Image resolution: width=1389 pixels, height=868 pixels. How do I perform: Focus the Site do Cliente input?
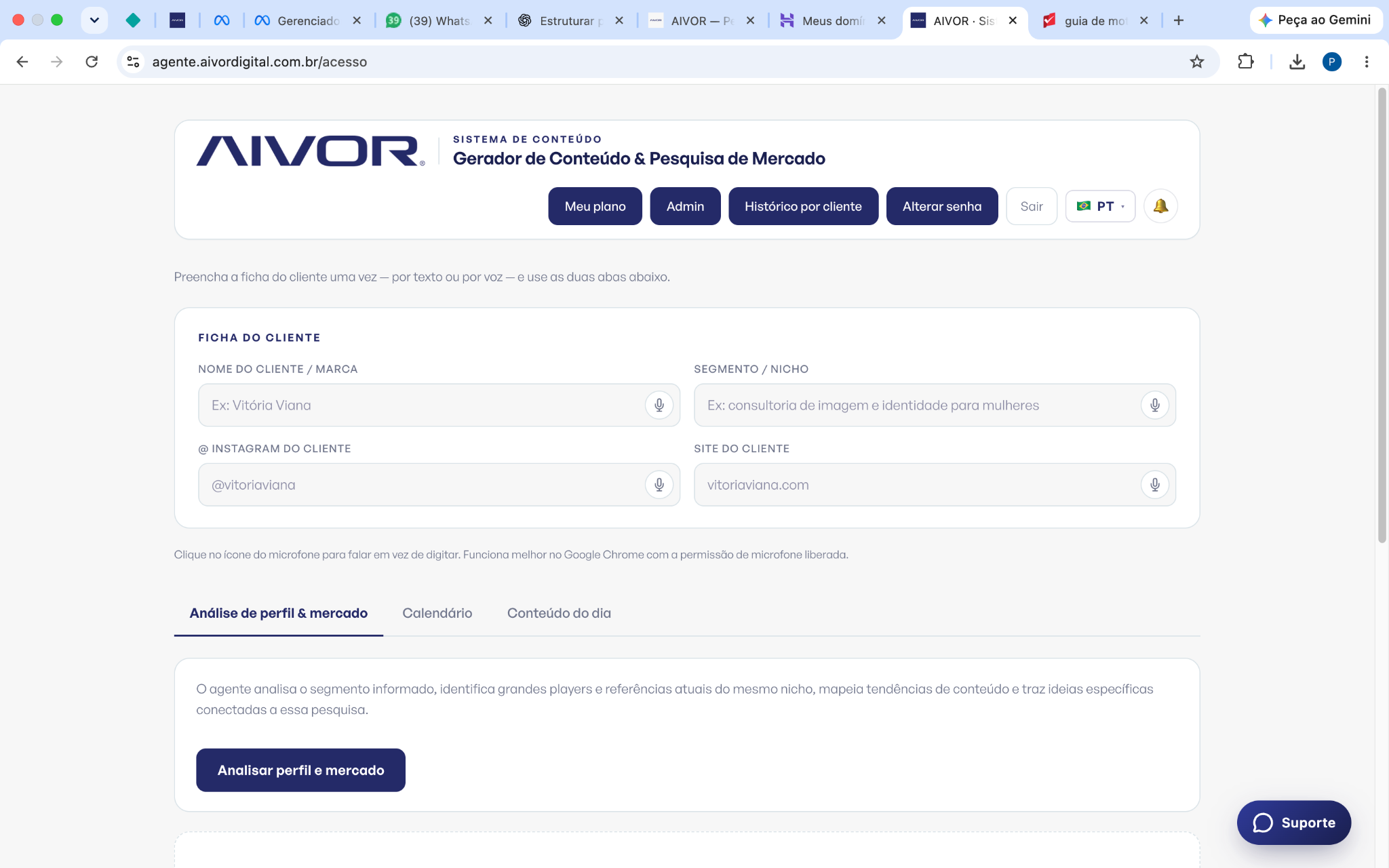click(935, 485)
